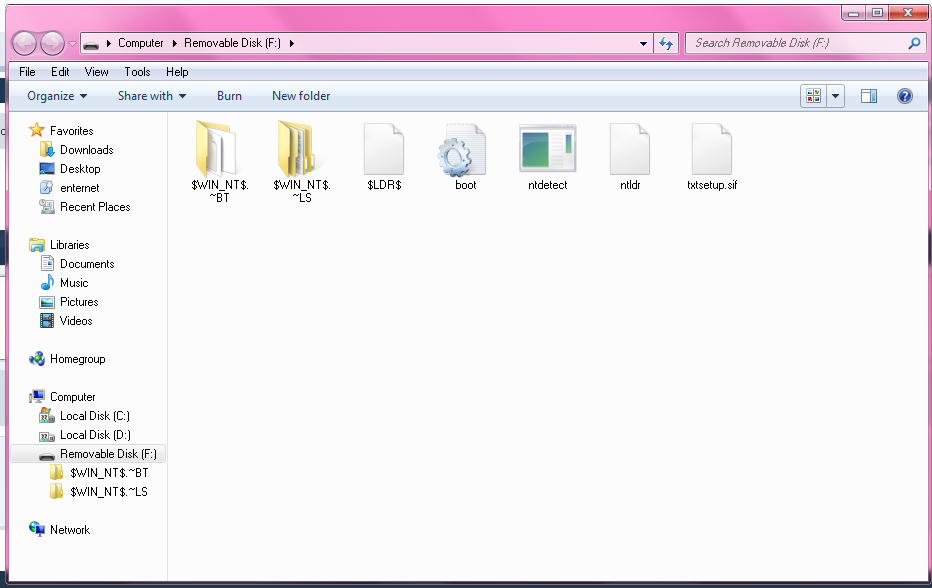
Task: Open Downloads in Favorites
Action: click(x=86, y=150)
